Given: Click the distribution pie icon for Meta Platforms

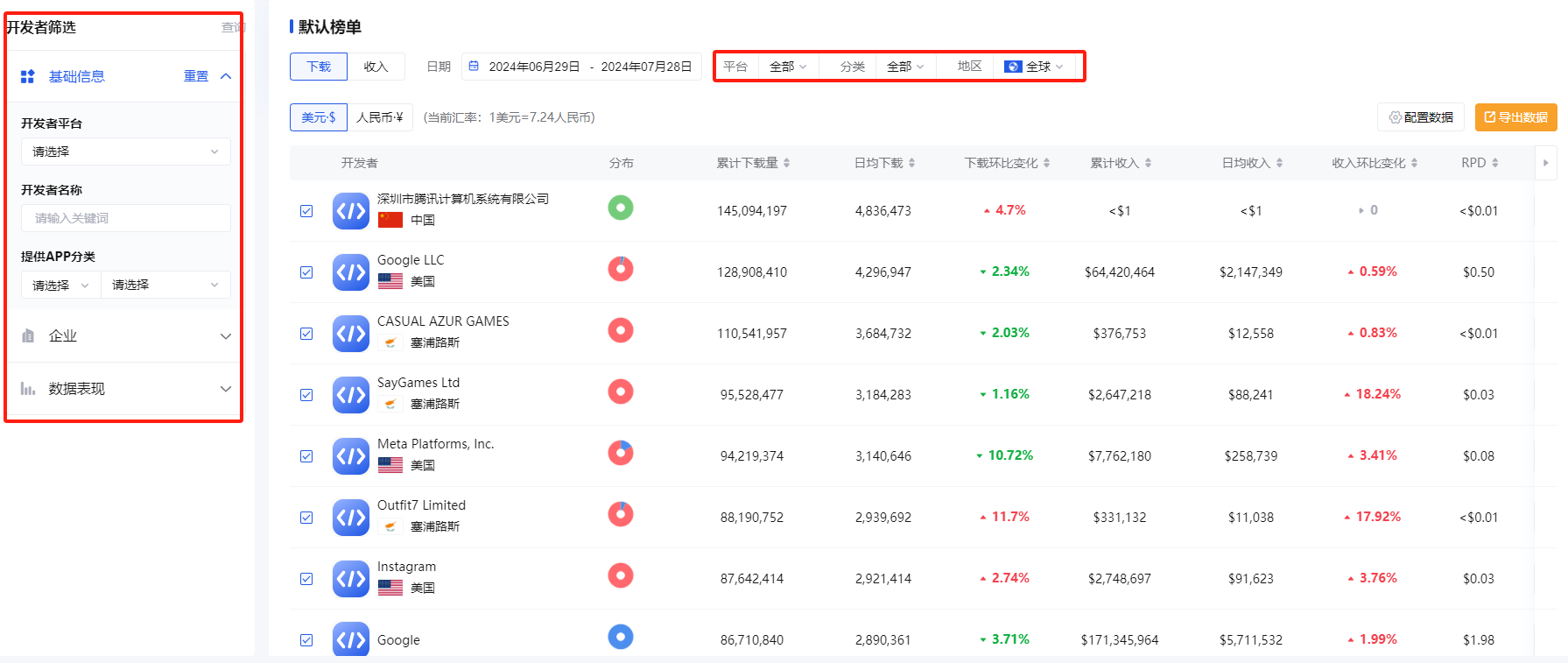Looking at the screenshot, I should point(621,453).
